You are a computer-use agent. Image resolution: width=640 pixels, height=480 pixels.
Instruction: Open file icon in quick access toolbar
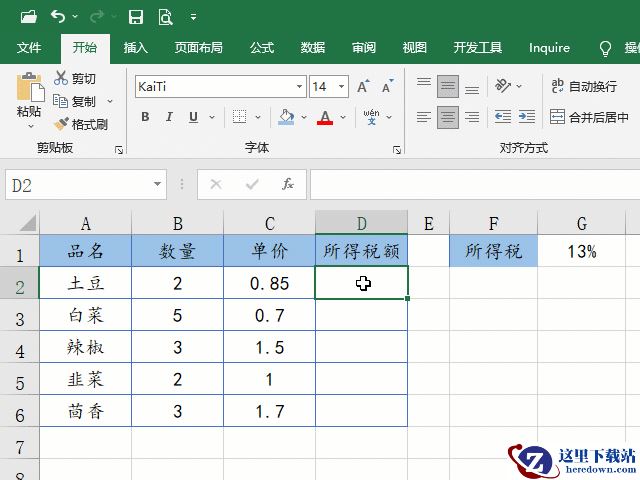click(29, 17)
